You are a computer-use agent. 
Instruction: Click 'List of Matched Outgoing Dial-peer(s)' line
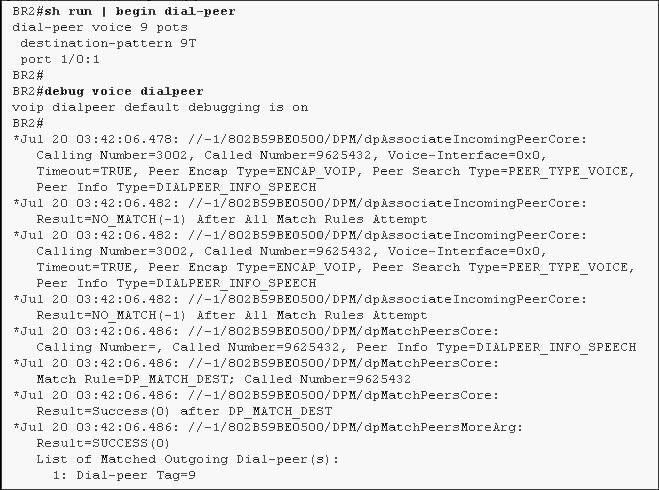187,459
